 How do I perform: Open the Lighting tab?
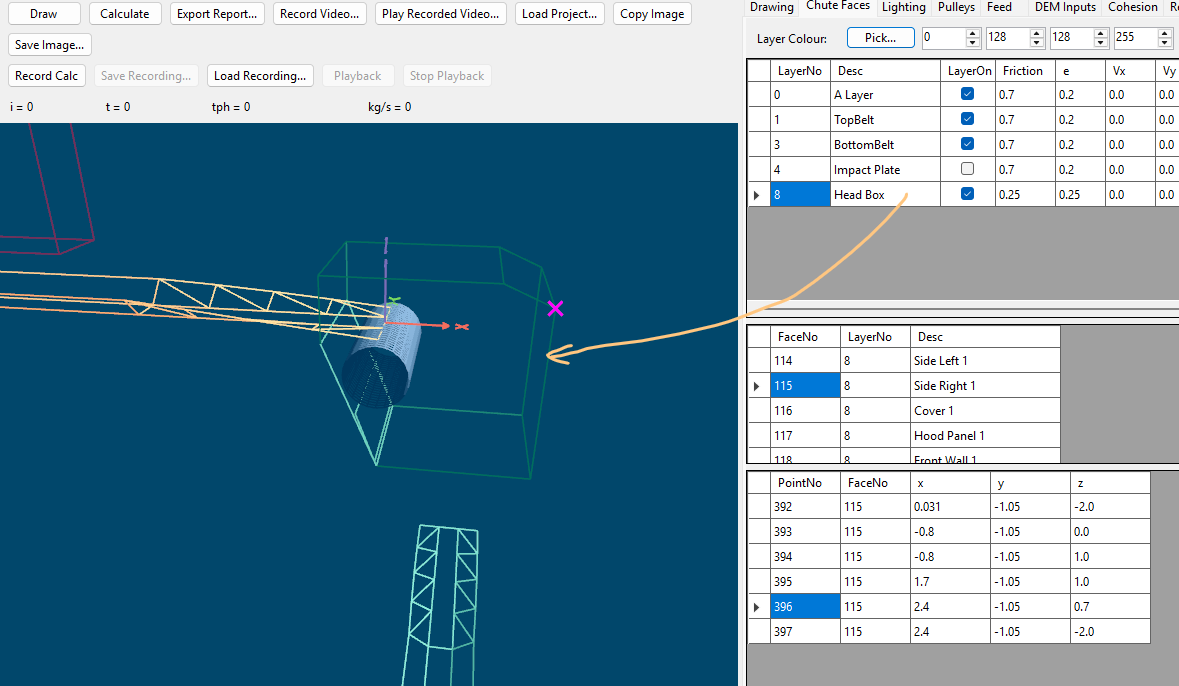click(903, 7)
